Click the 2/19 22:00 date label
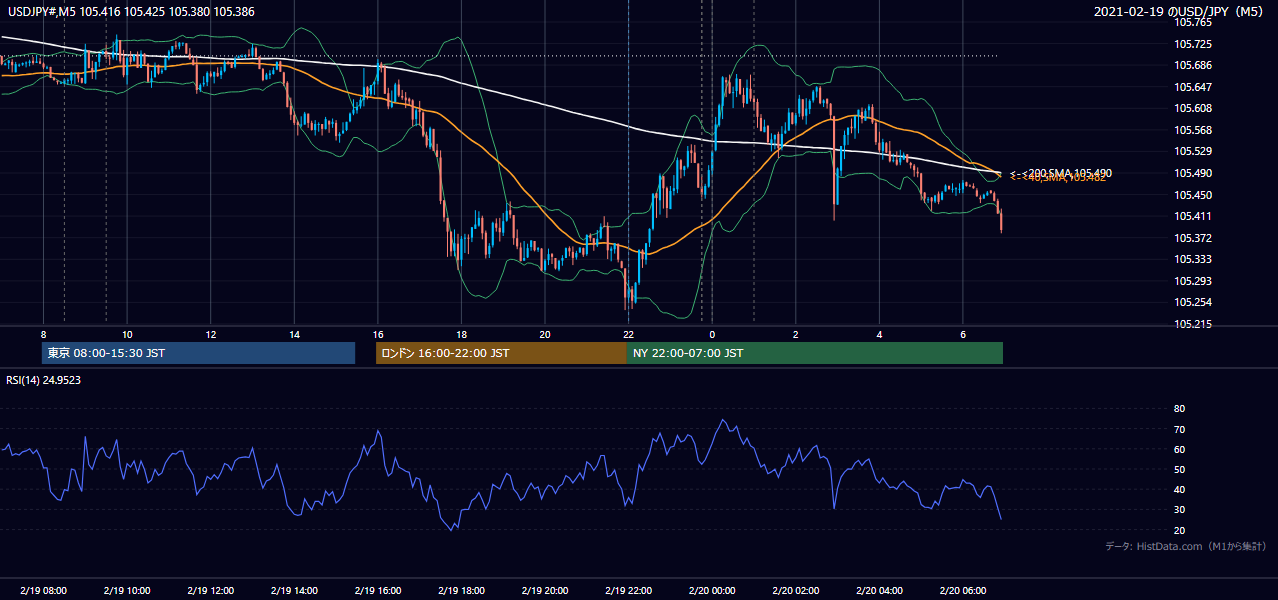This screenshot has height=600, width=1278. (628, 591)
